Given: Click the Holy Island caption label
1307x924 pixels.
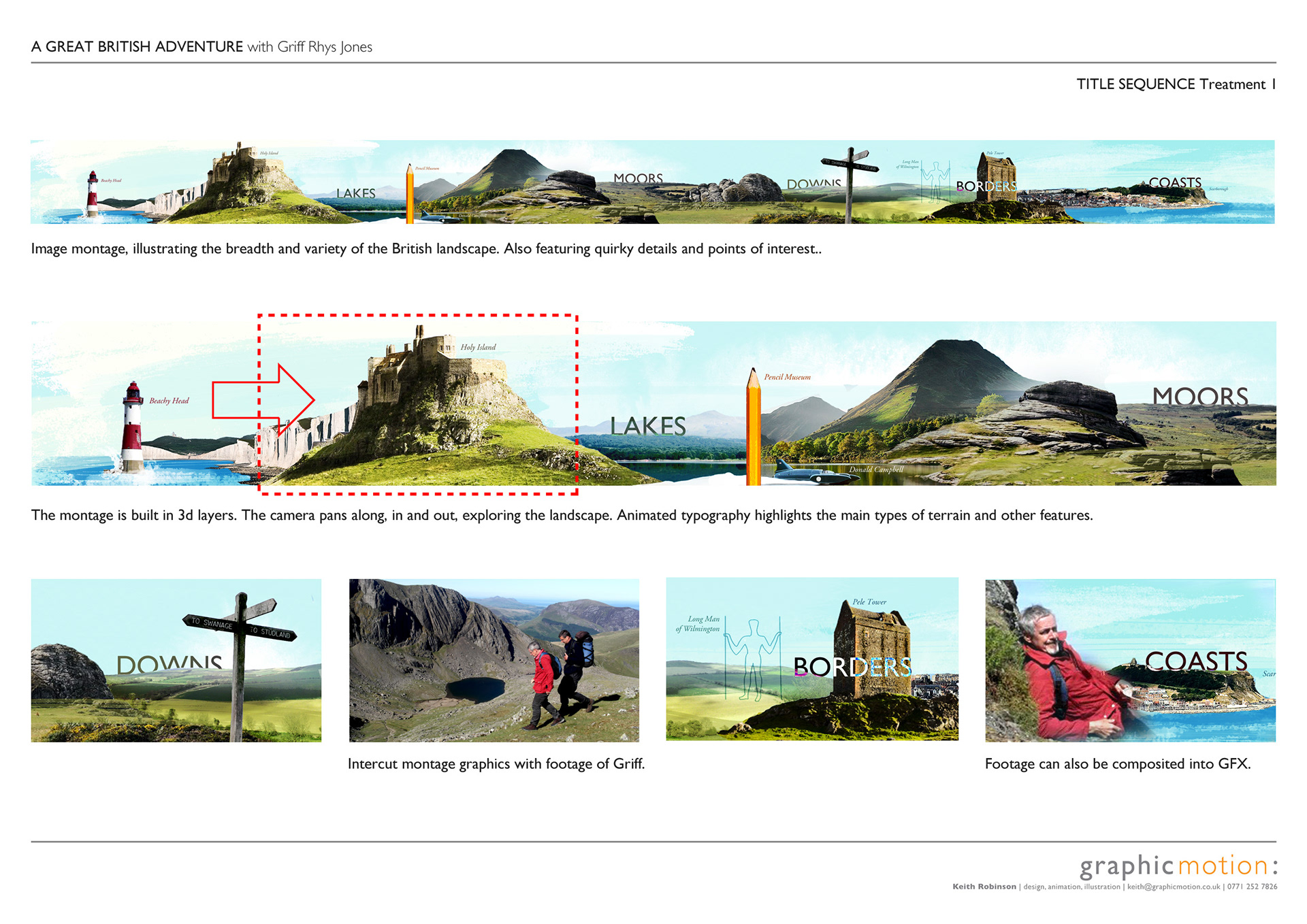Looking at the screenshot, I should click(x=478, y=347).
